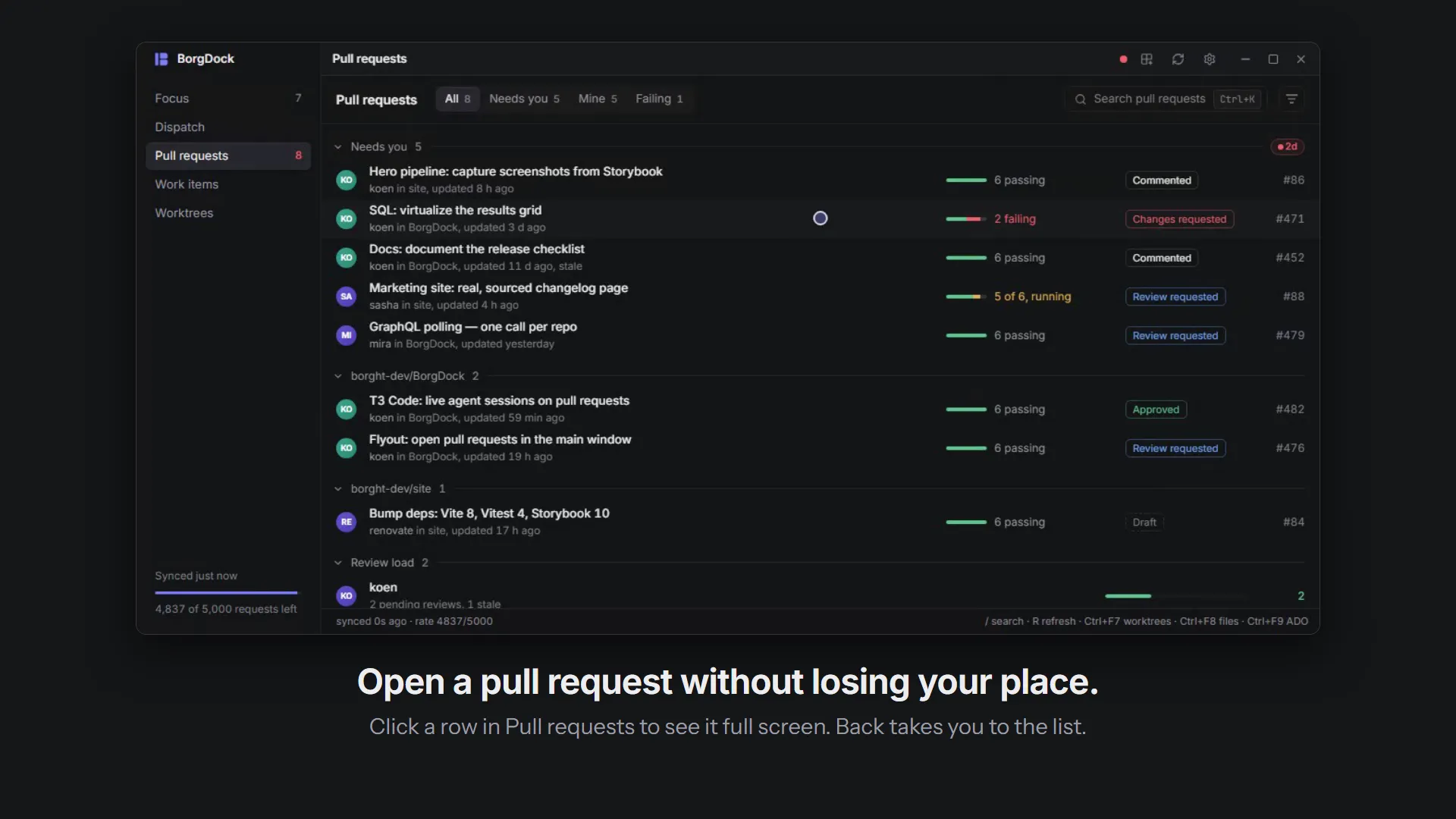Collapse the Review load group
Screen dimensions: 1456x819
tap(338, 563)
